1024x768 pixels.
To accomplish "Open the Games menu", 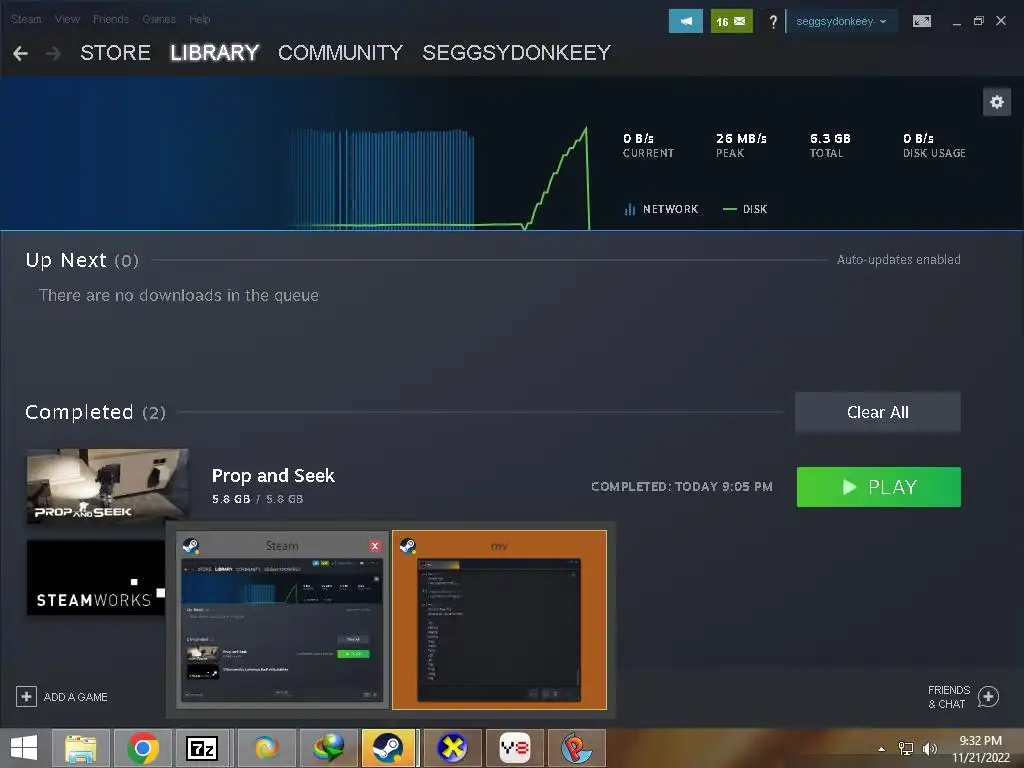I will click(159, 20).
